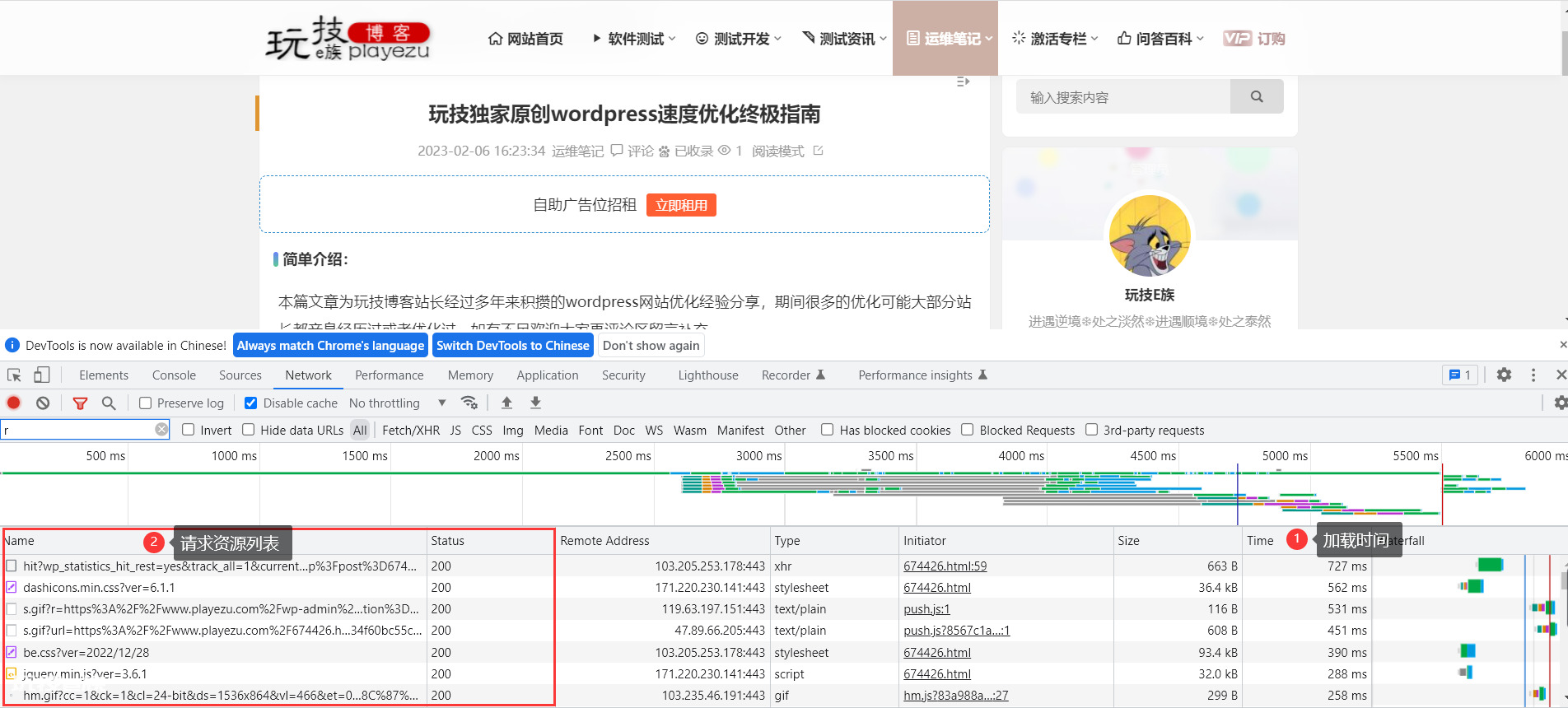Filter requests by Fetch/XHR
The width and height of the screenshot is (1568, 708).
(x=411, y=430)
